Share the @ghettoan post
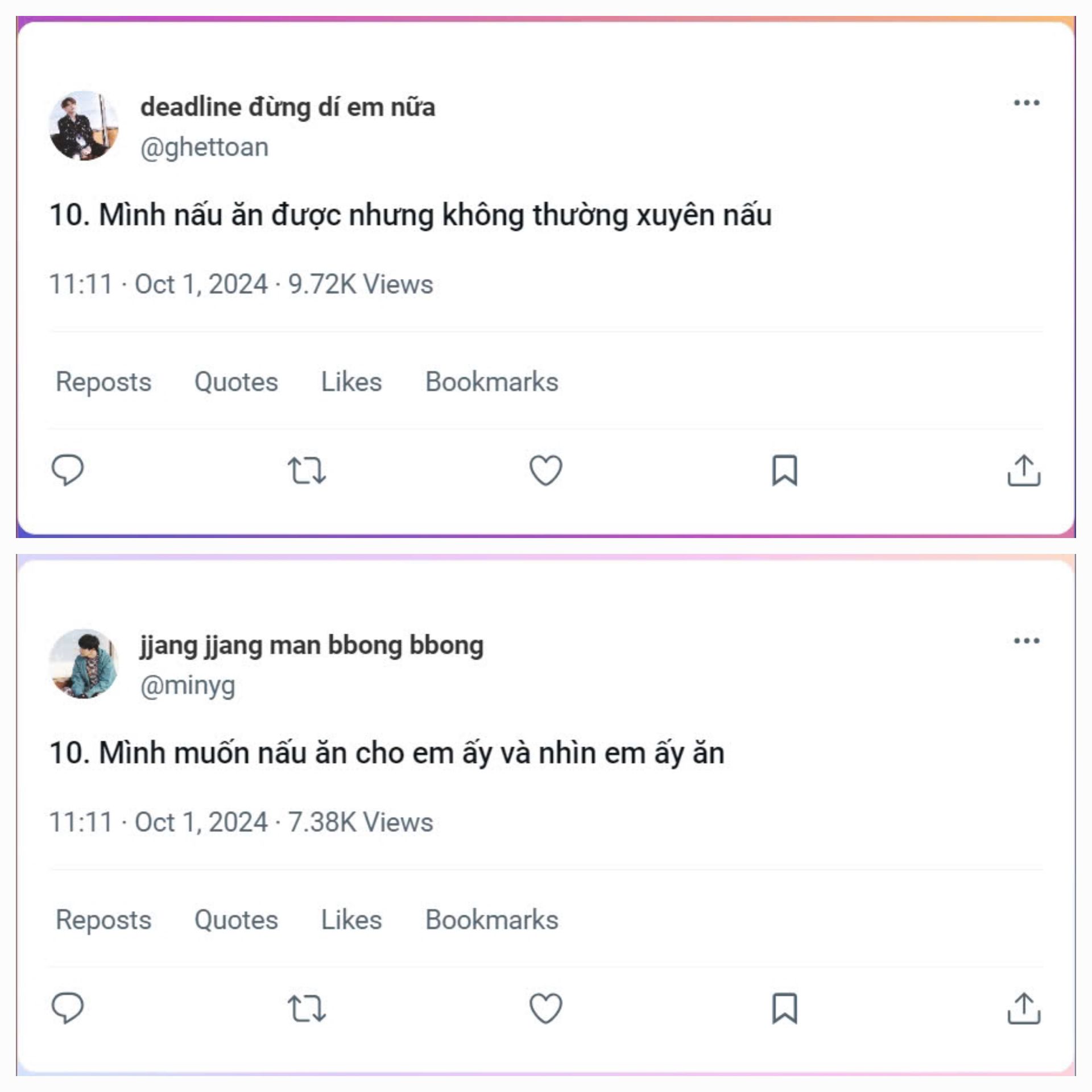This screenshot has height=1092, width=1092. (x=1024, y=470)
